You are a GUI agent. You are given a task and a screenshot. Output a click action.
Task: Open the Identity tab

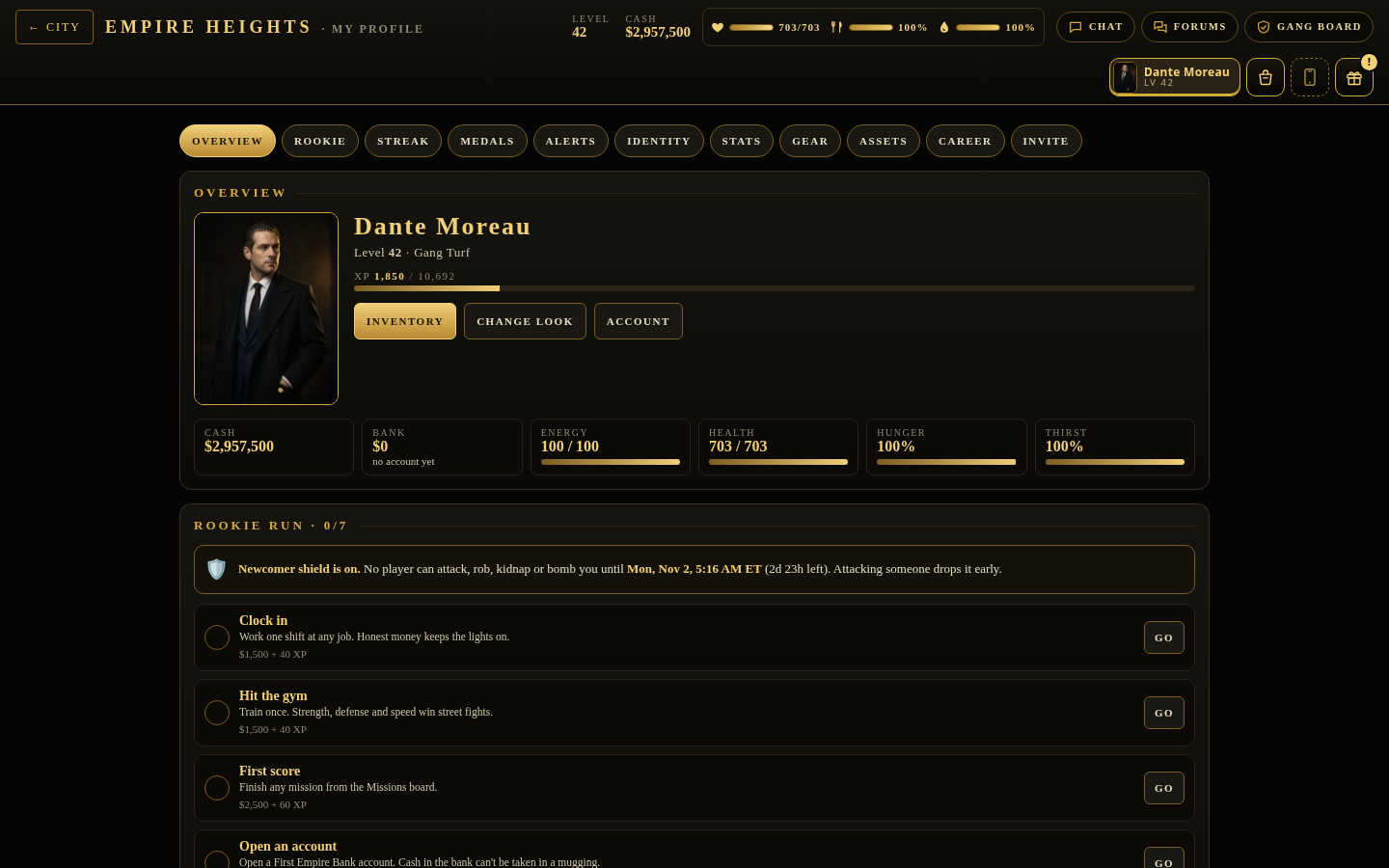[x=659, y=141]
